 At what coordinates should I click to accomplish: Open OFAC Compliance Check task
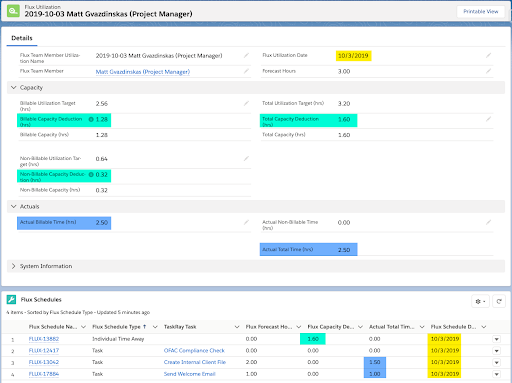point(194,351)
